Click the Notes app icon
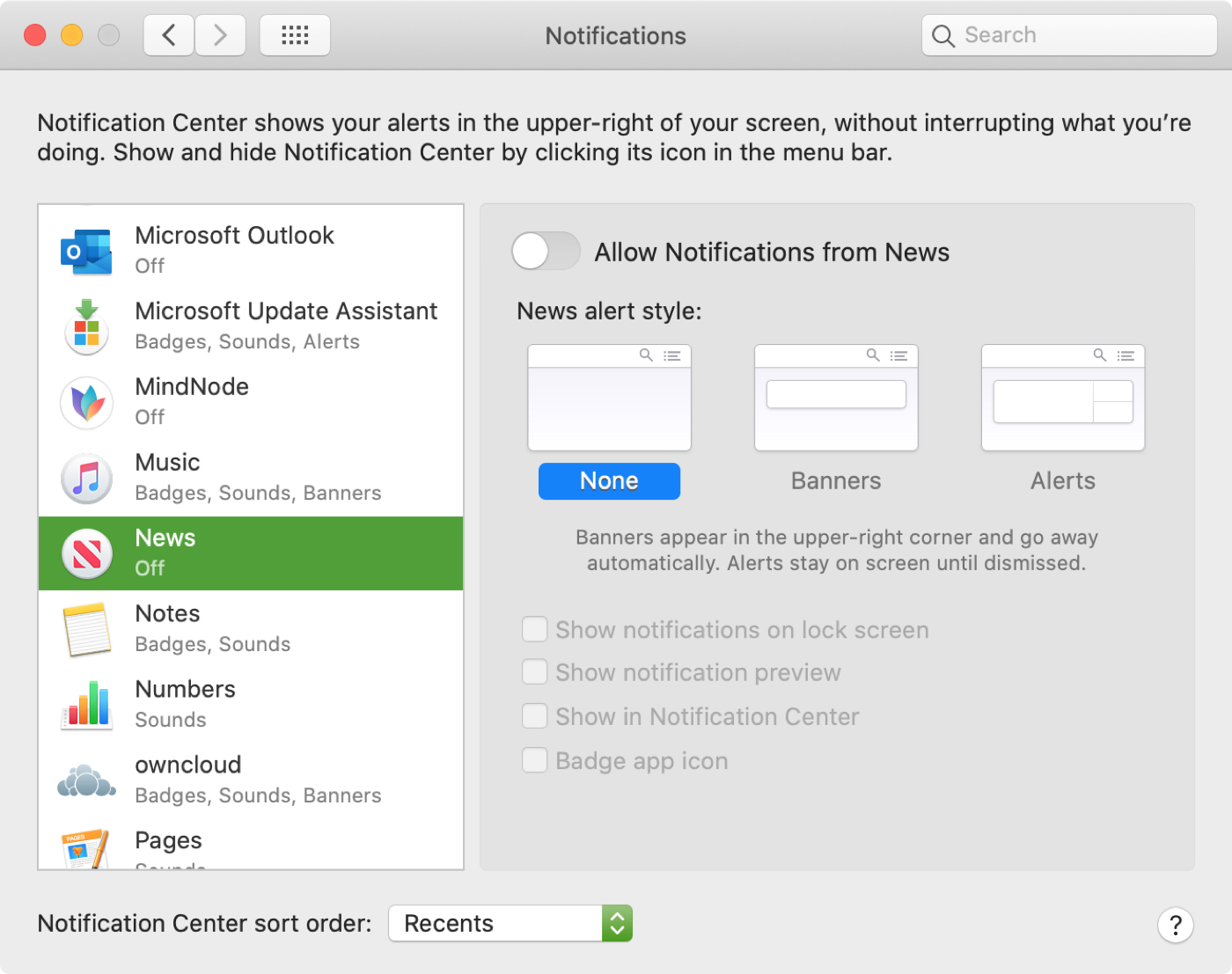Screen dimensions: 1232x974 click(86, 629)
